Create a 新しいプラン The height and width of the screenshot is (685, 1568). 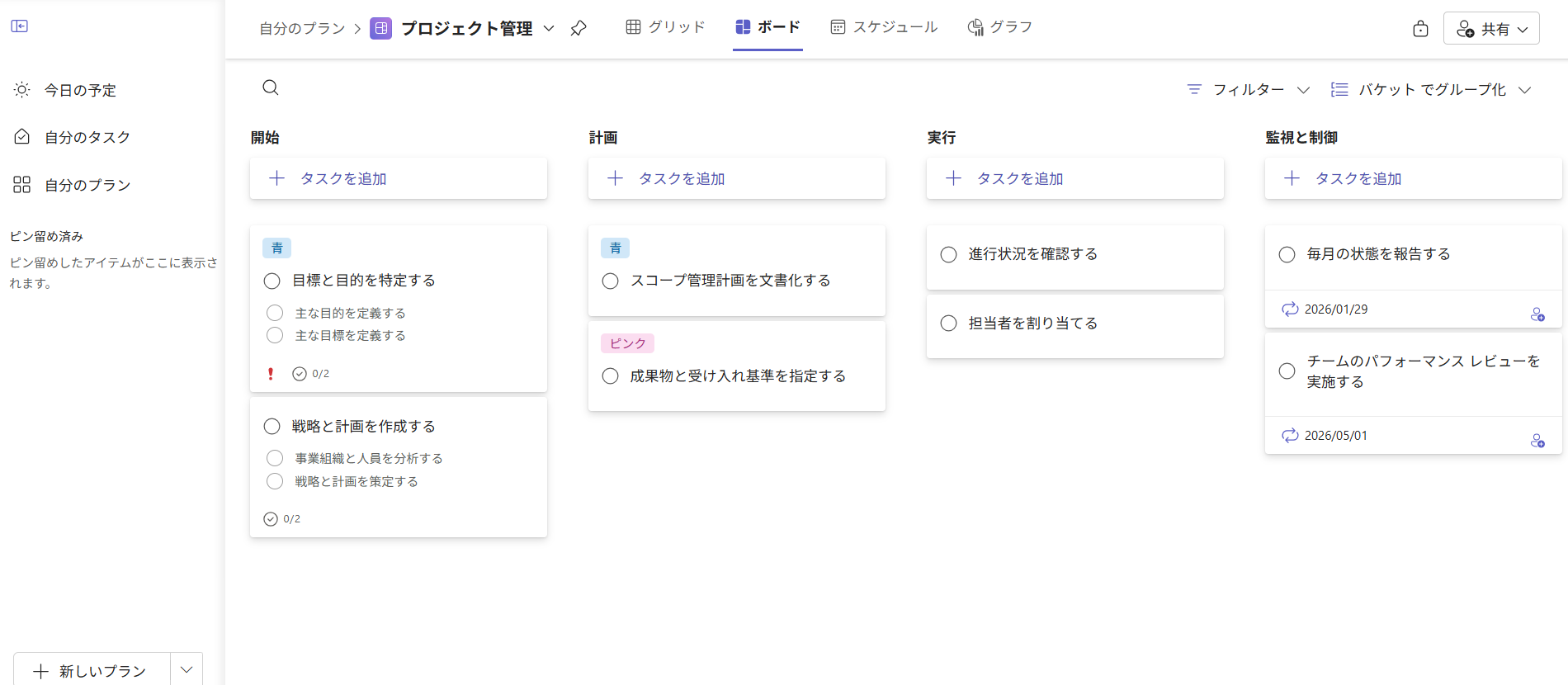pos(92,670)
